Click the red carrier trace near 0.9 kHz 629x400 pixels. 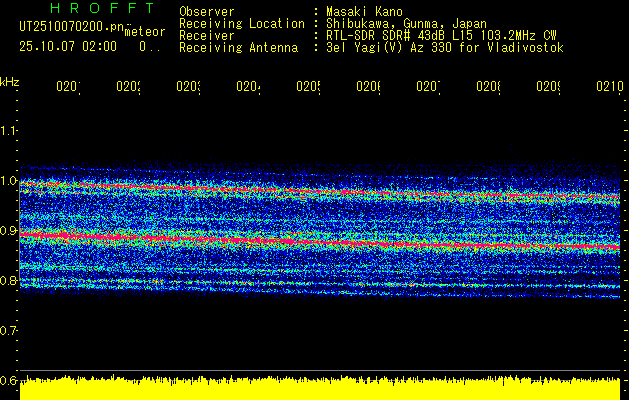tap(320, 242)
